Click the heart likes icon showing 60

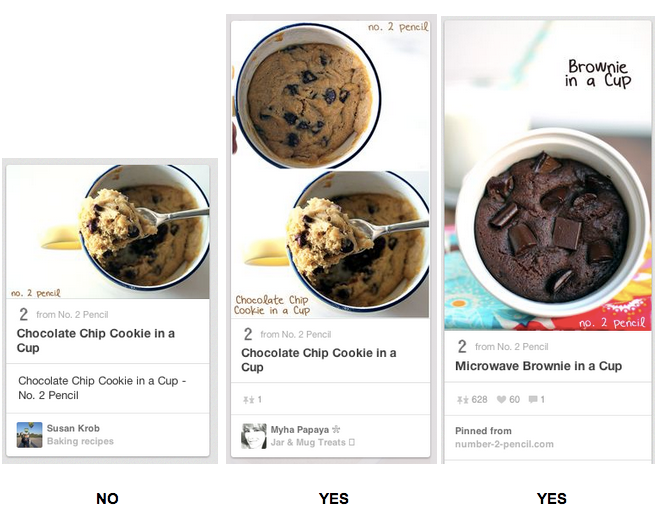click(501, 400)
